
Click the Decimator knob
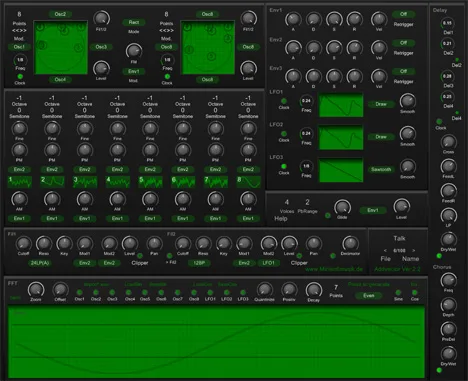[350, 244]
